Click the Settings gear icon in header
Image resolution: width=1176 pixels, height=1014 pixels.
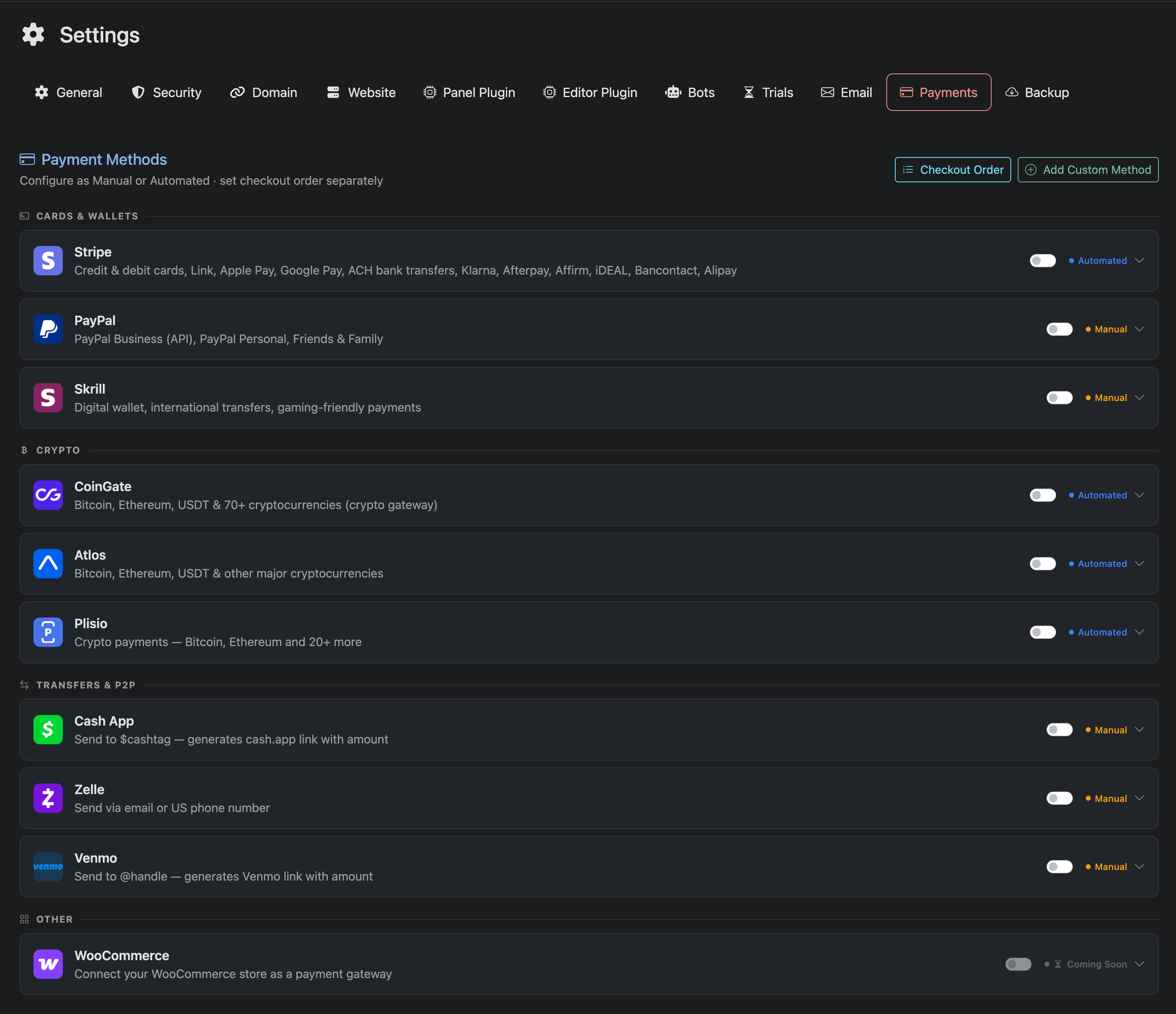33,35
